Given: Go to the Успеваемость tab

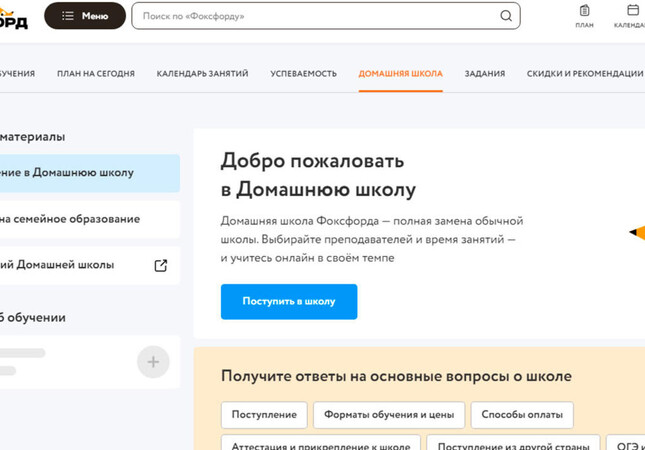Looking at the screenshot, I should click(304, 74).
